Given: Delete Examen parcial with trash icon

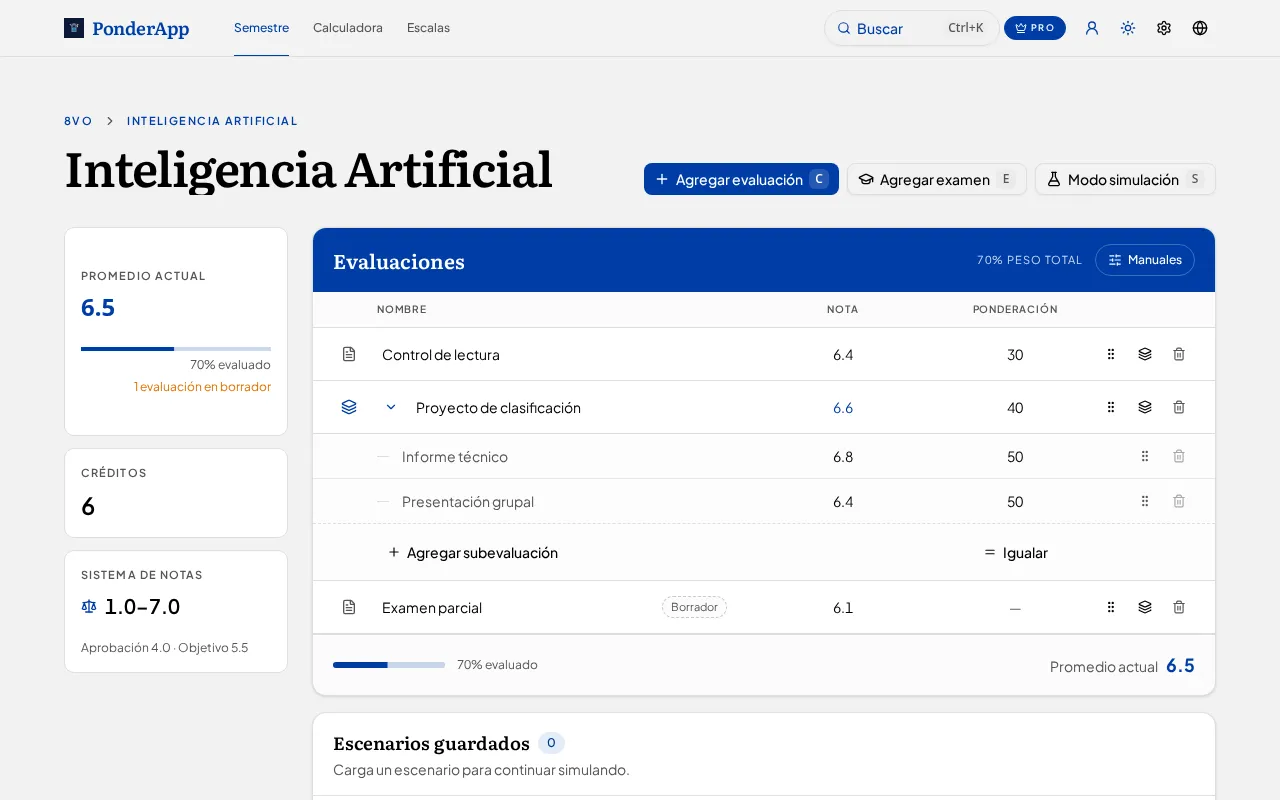Looking at the screenshot, I should [x=1179, y=607].
